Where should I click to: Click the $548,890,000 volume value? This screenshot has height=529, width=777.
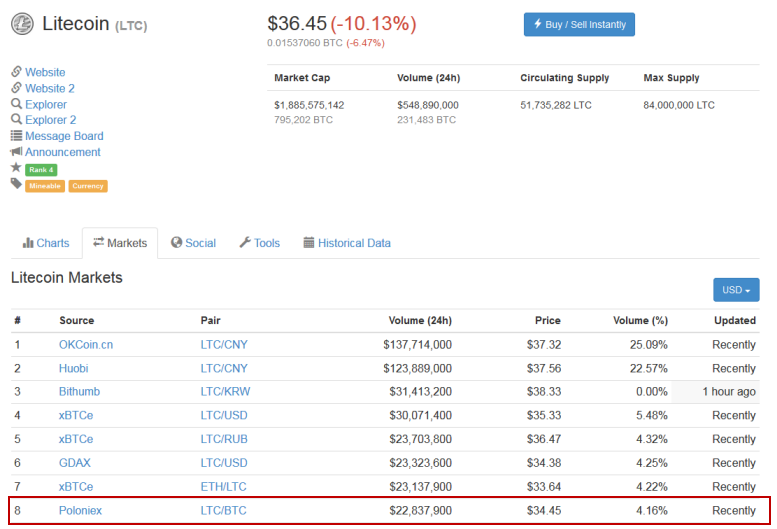click(428, 105)
